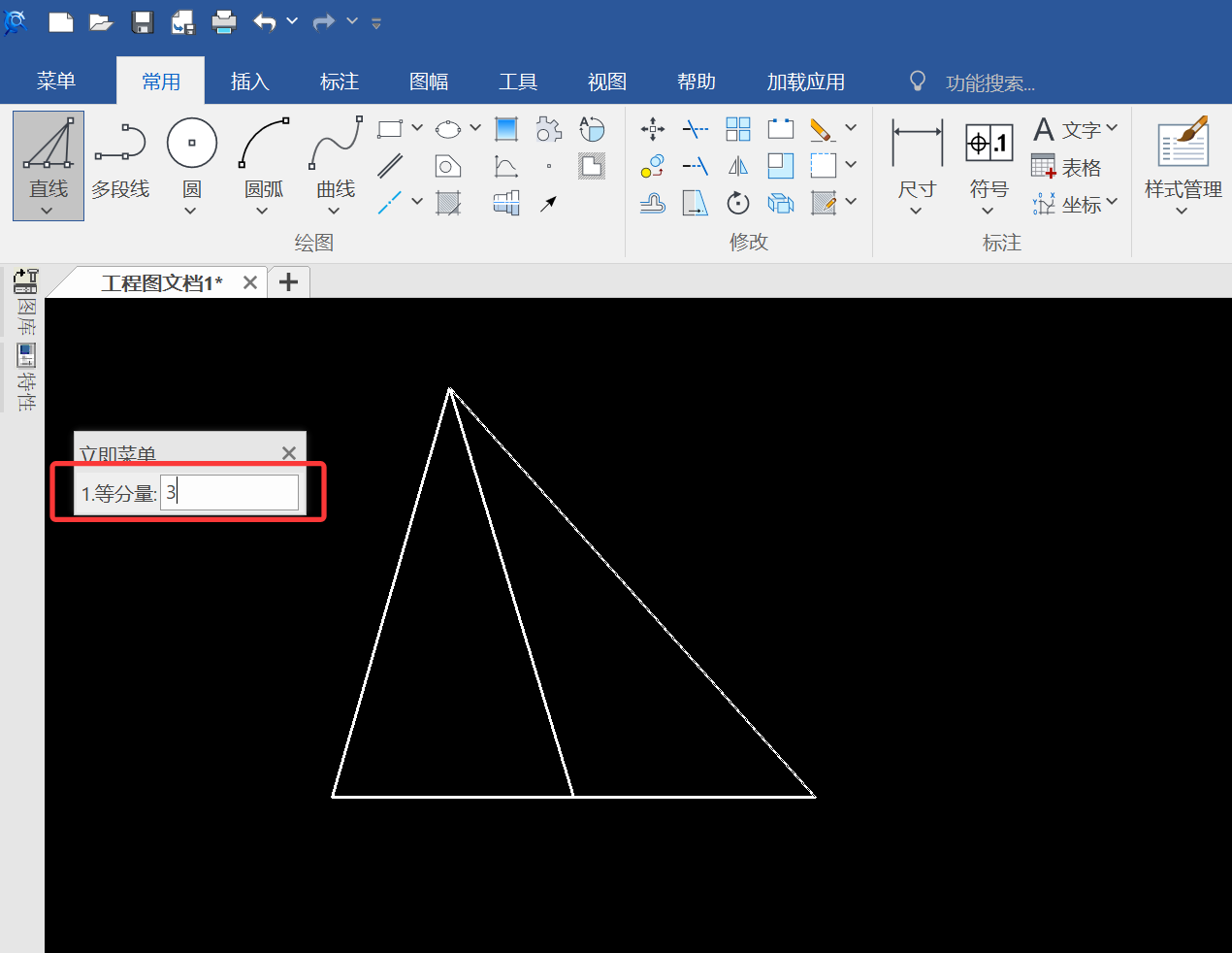Click the Scale squares tool icon
This screenshot has width=1232, height=953.
coord(781,166)
